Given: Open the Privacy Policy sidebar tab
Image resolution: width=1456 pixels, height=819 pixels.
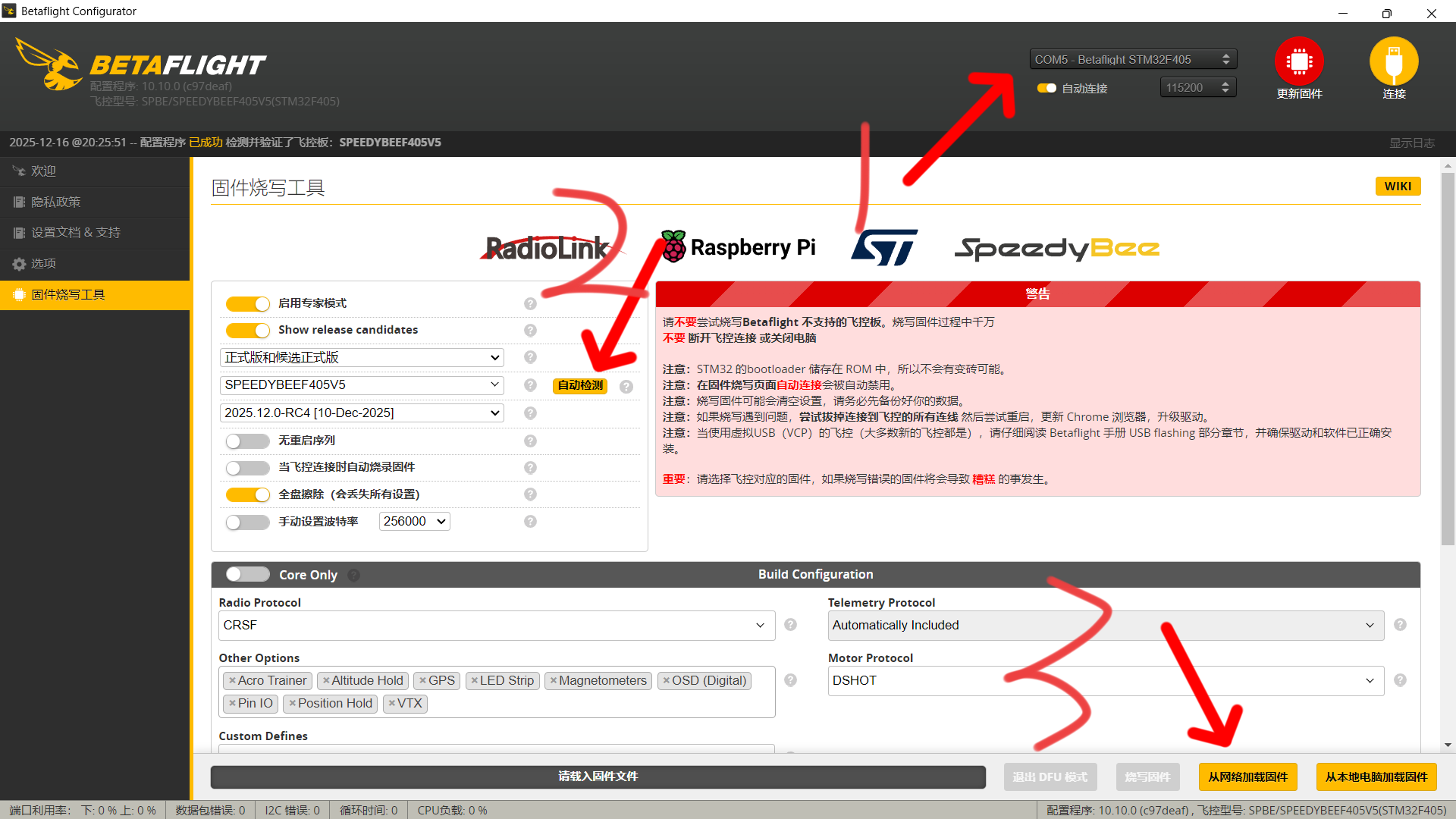Looking at the screenshot, I should (x=55, y=202).
